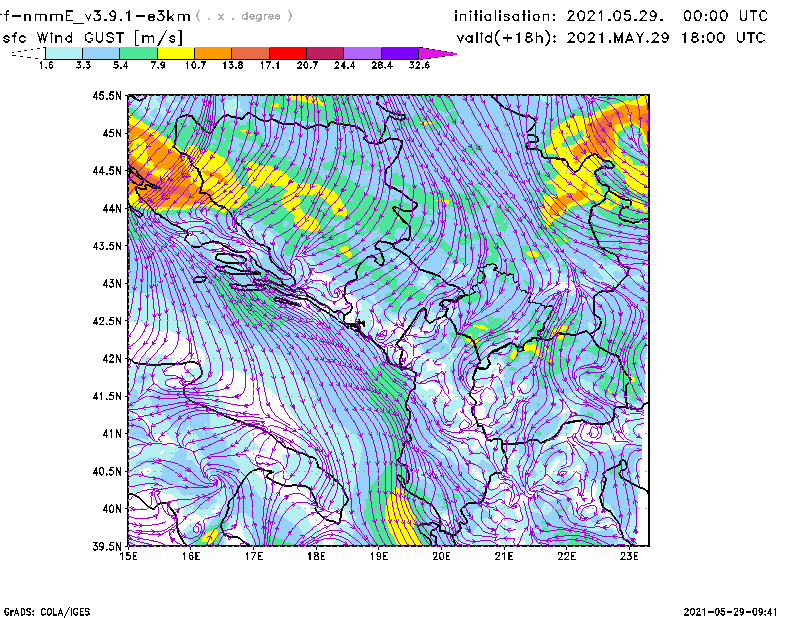Click the light blue 3.3–5.4 legend swatch
The image size is (800, 618).
point(101,53)
